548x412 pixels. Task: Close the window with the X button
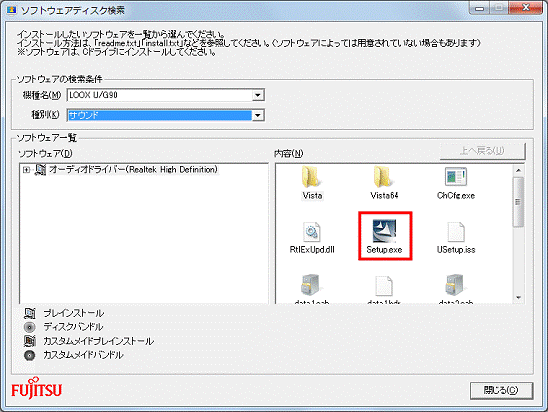(526, 8)
